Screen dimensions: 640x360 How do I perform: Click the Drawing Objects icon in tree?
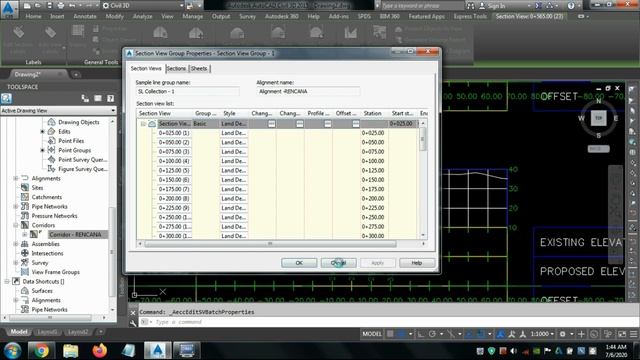click(x=51, y=122)
